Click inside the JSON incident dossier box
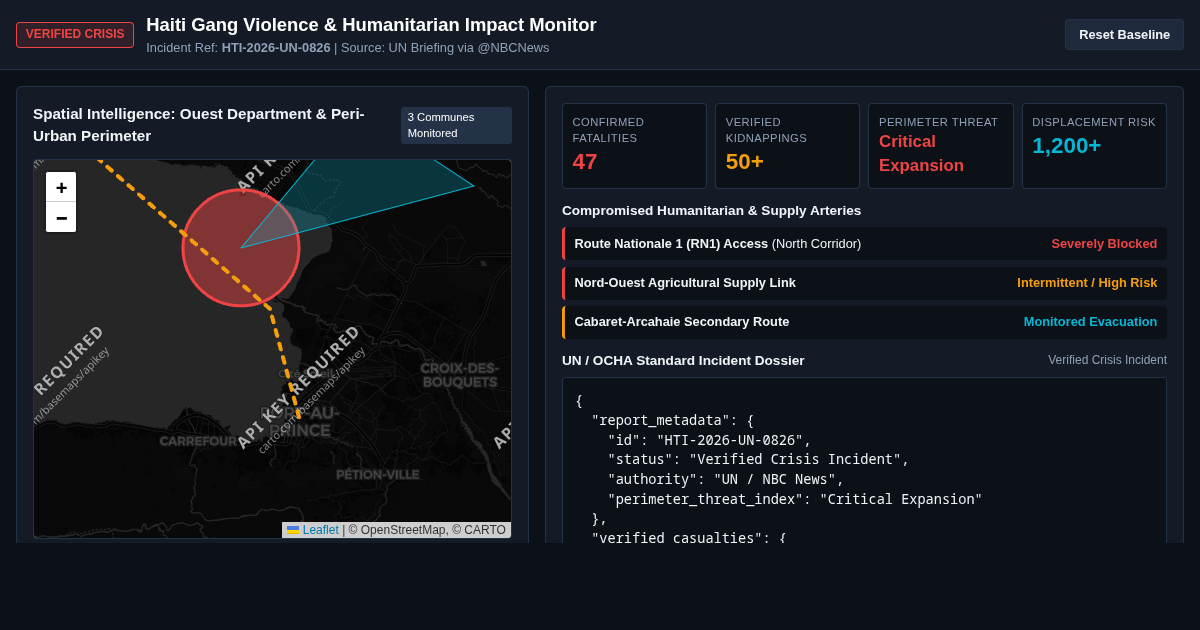The height and width of the screenshot is (630, 1200). click(x=864, y=460)
